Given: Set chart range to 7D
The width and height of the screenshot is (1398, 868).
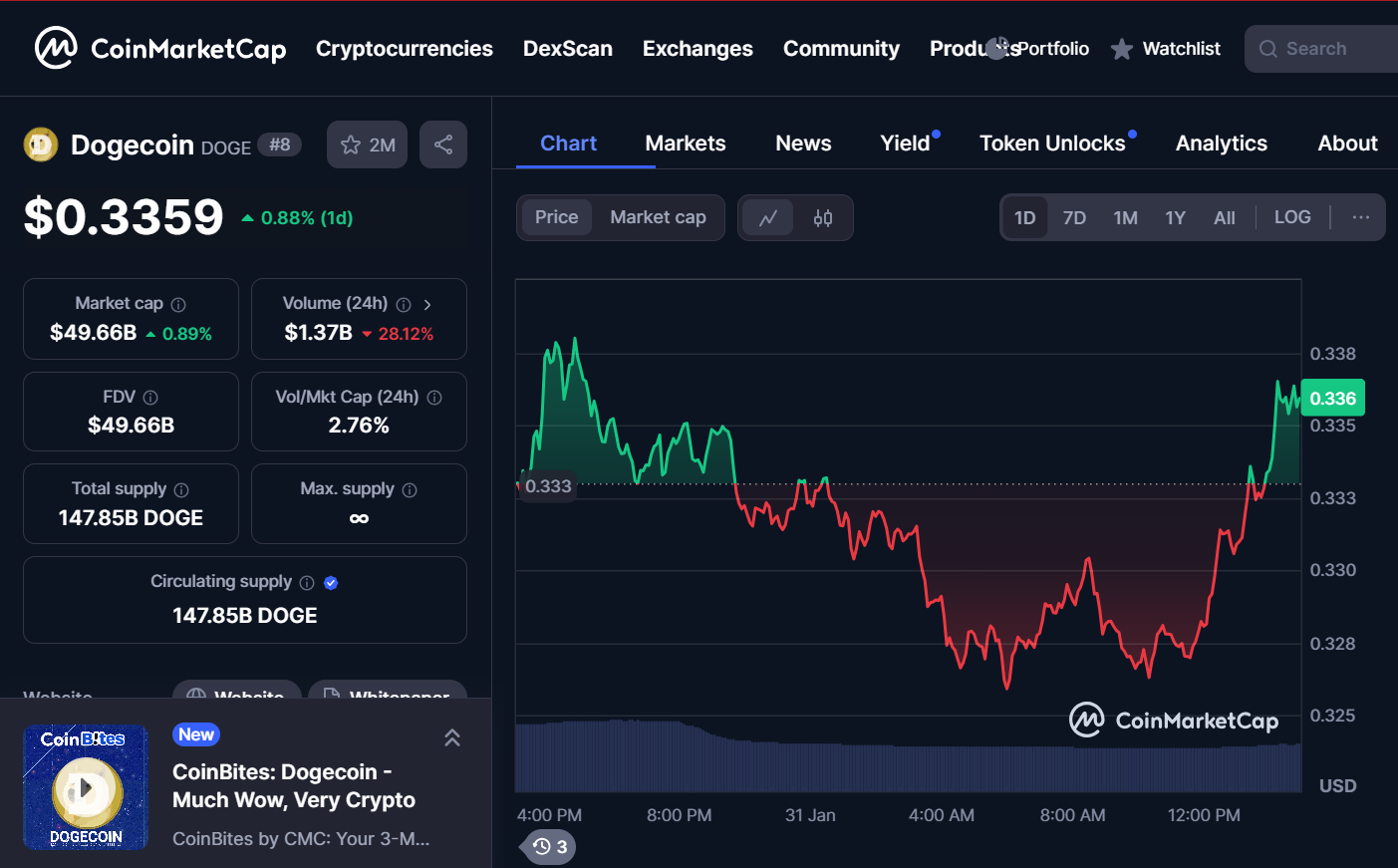Looking at the screenshot, I should (1074, 217).
